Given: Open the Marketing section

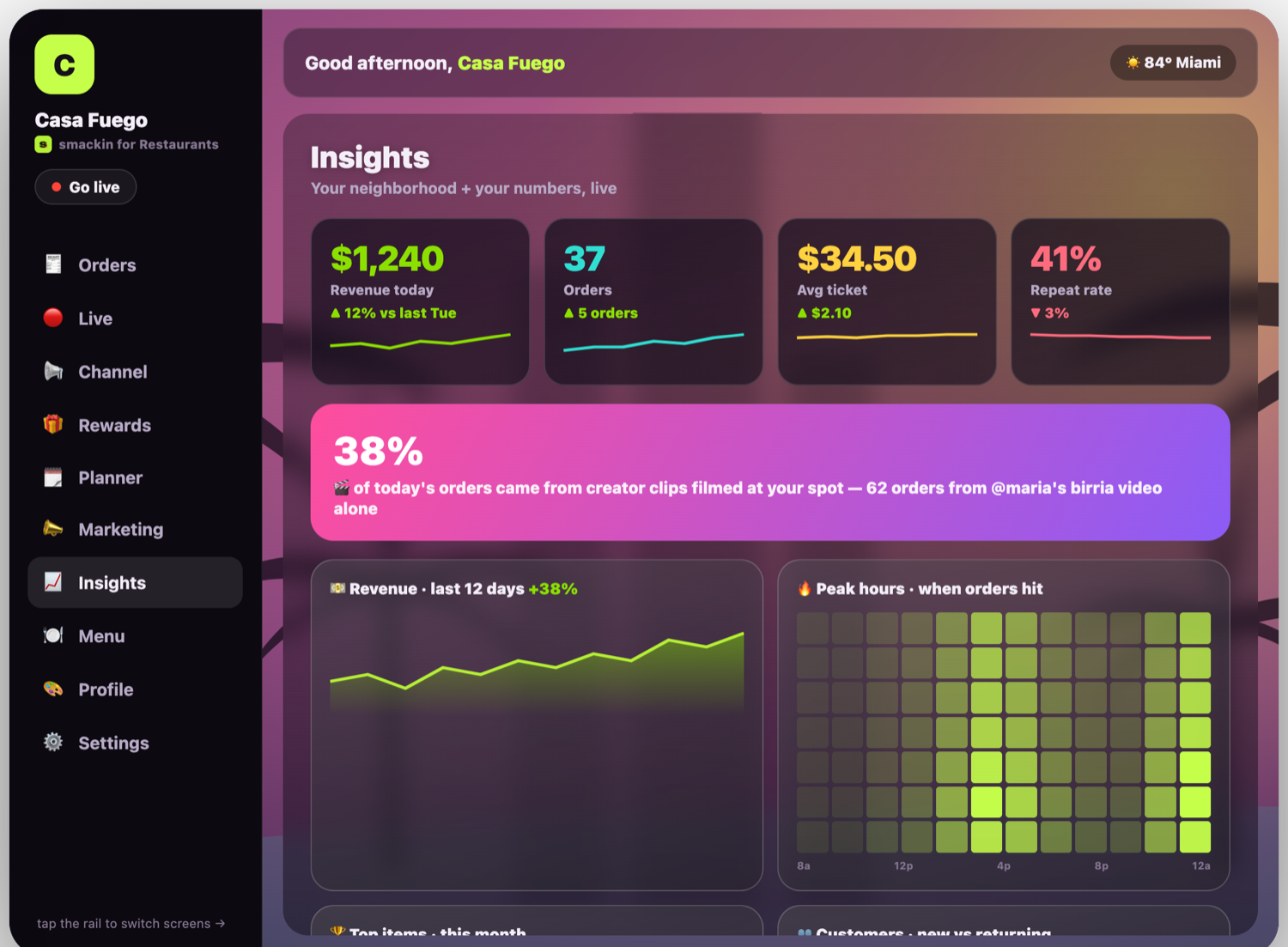Looking at the screenshot, I should 135,529.
